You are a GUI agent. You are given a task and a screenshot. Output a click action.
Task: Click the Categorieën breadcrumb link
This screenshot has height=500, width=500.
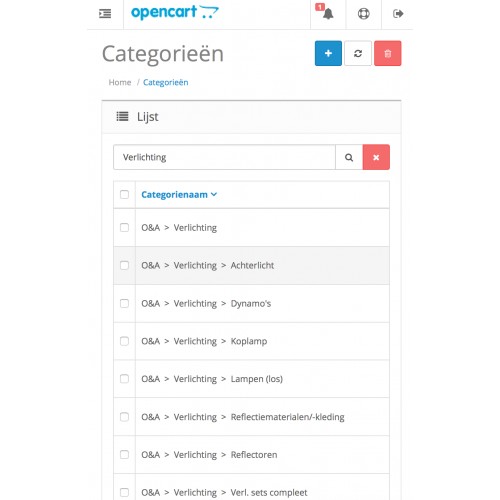tap(166, 82)
